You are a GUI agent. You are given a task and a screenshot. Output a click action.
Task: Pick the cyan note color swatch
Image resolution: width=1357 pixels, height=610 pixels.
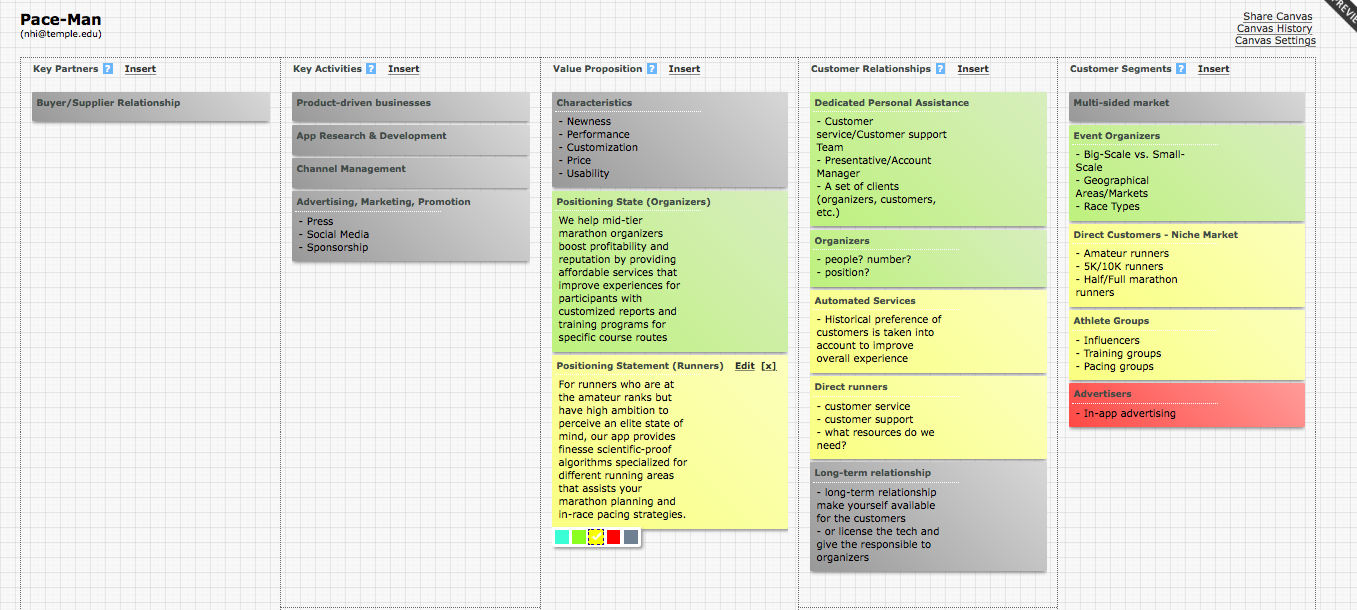point(562,537)
